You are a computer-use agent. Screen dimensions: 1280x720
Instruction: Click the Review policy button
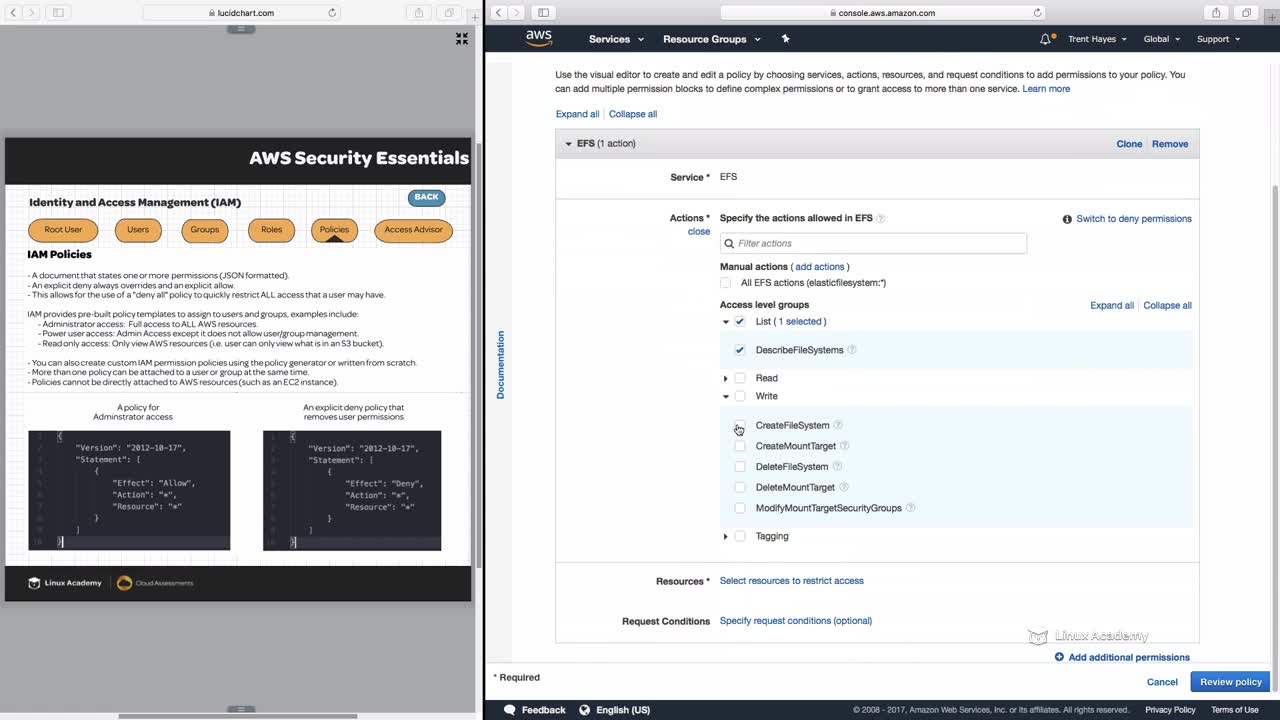click(1230, 682)
